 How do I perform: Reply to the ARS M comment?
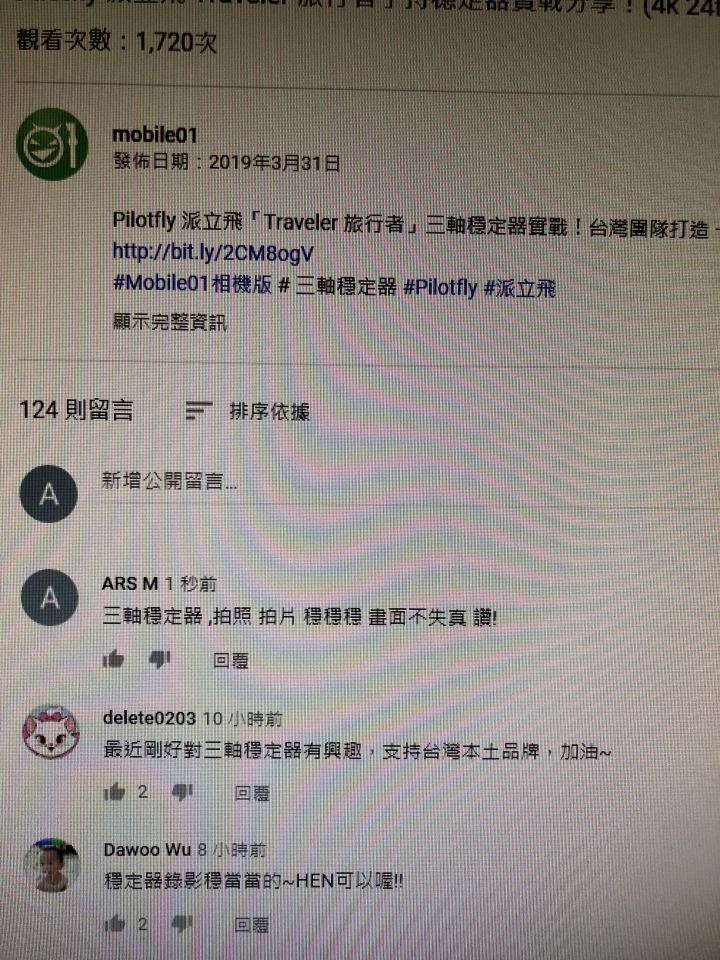pyautogui.click(x=230, y=661)
